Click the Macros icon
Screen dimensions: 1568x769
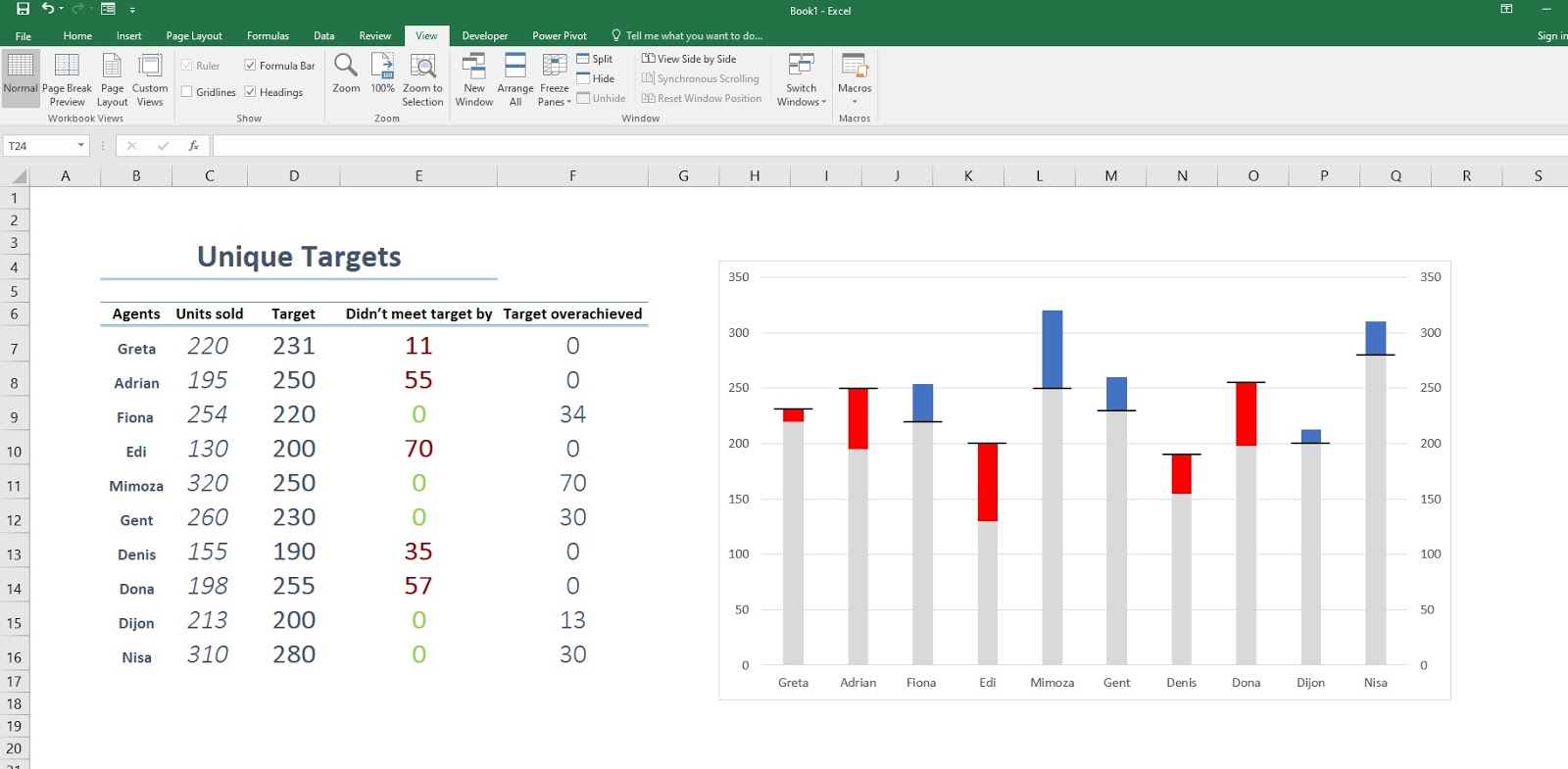click(x=855, y=67)
